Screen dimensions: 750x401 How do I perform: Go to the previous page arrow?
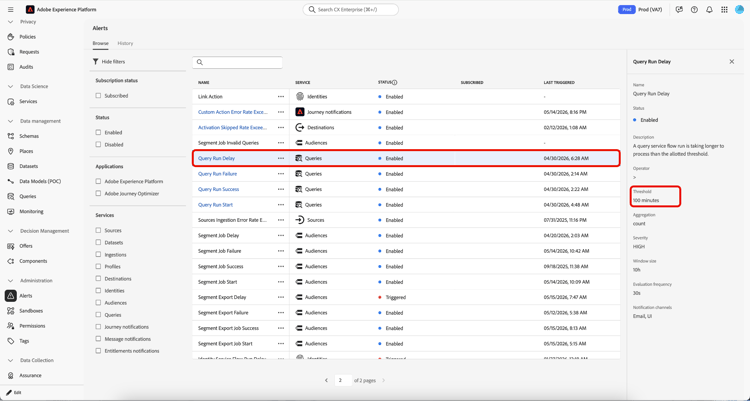(x=326, y=380)
